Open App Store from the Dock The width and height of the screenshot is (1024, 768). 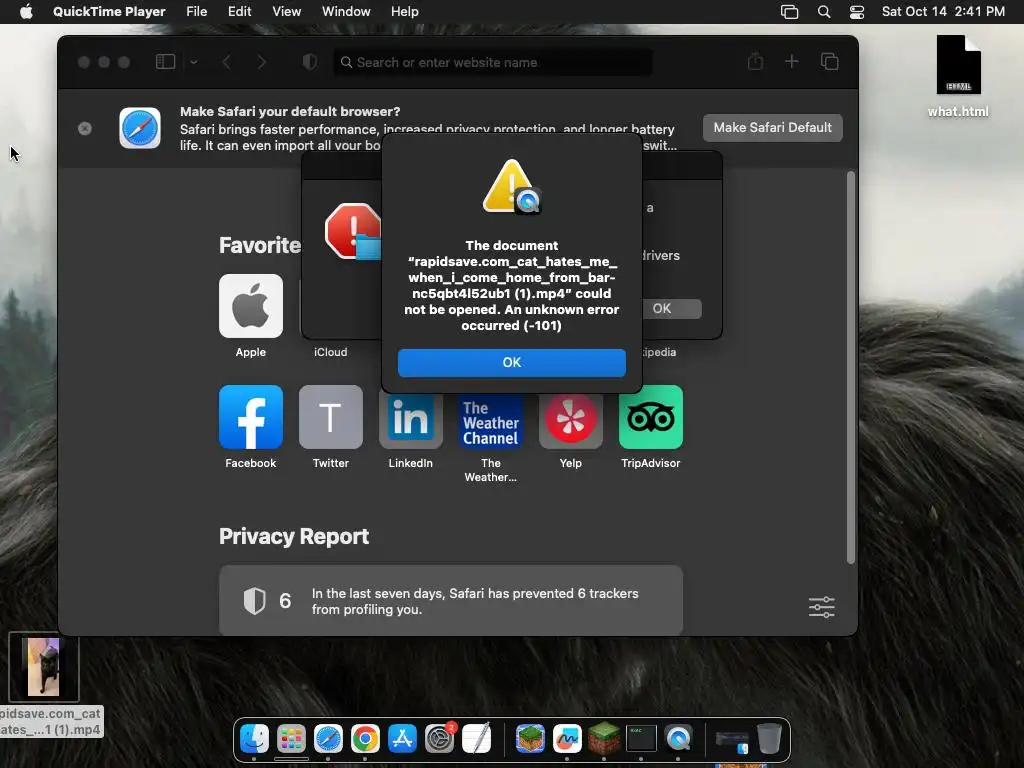point(402,739)
